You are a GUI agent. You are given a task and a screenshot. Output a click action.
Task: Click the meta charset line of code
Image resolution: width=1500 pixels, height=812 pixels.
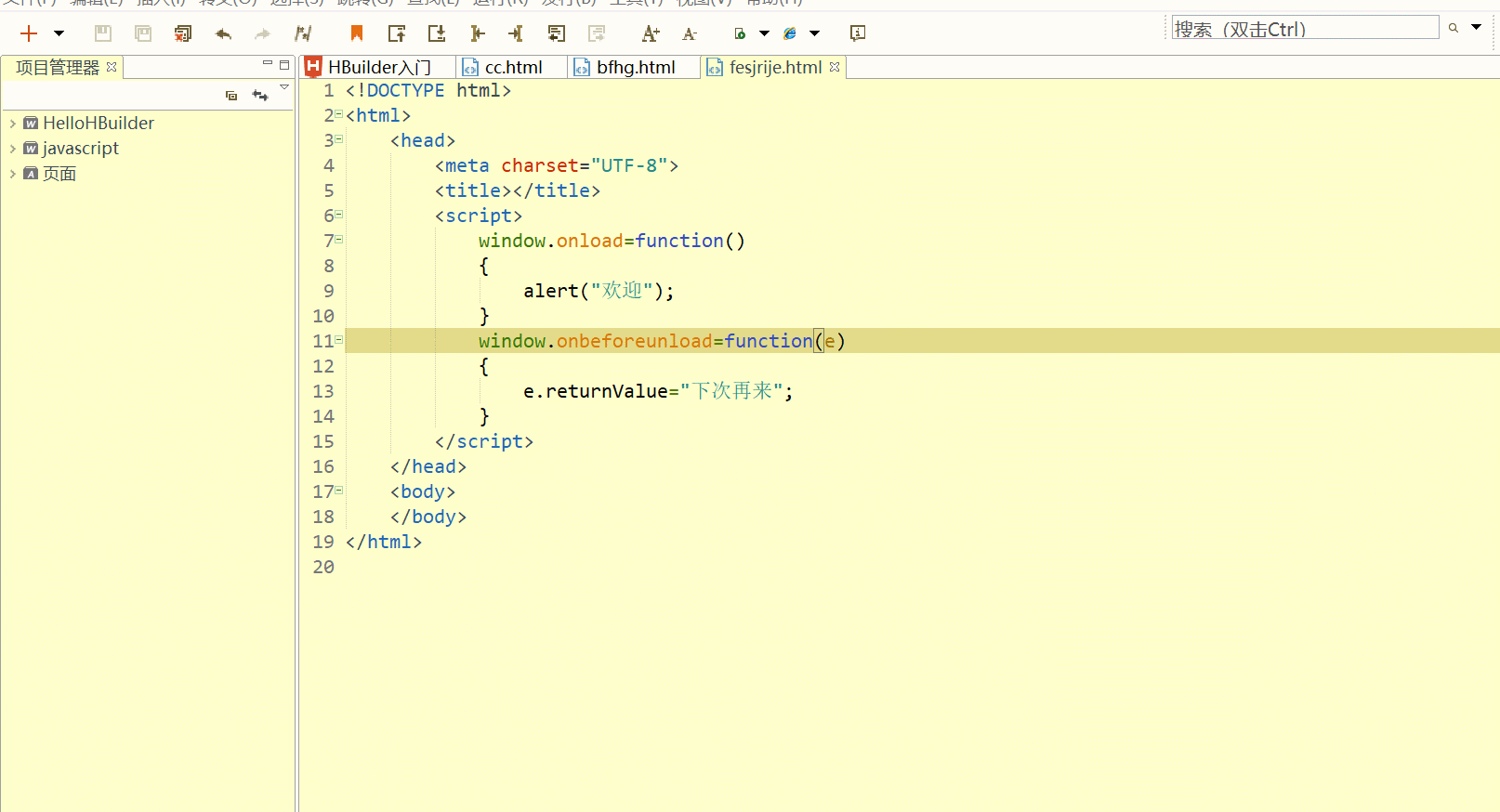point(557,165)
